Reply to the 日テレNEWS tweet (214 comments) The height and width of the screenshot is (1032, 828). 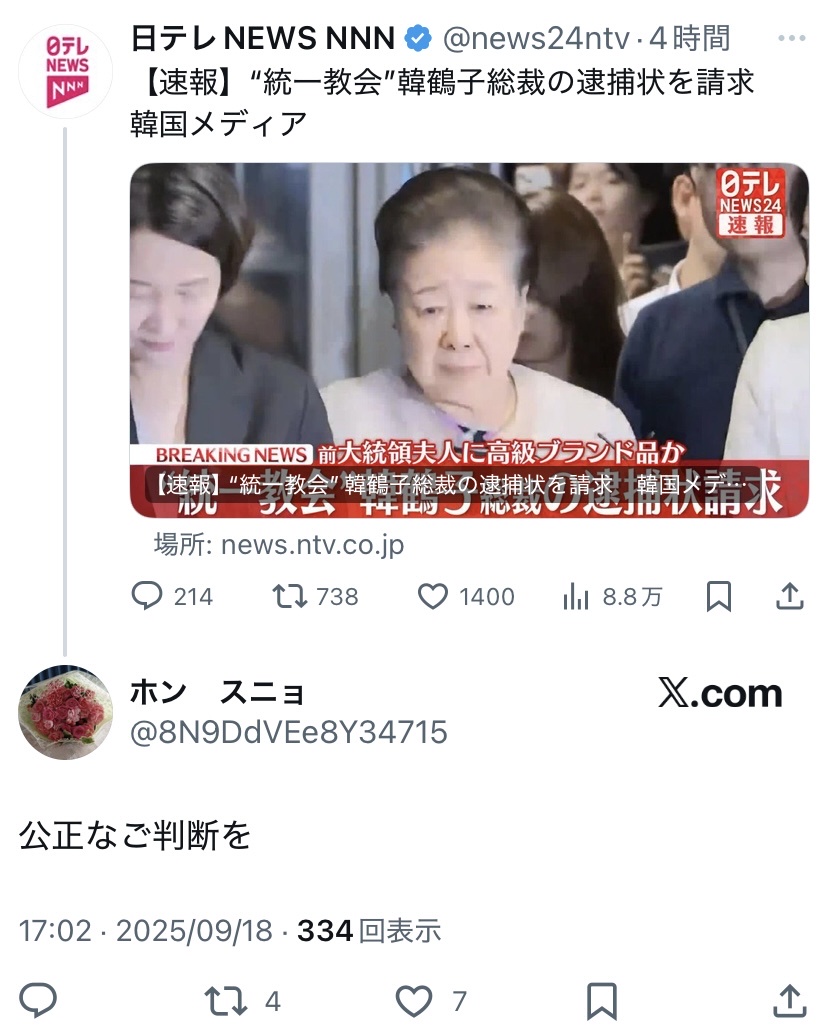(147, 596)
